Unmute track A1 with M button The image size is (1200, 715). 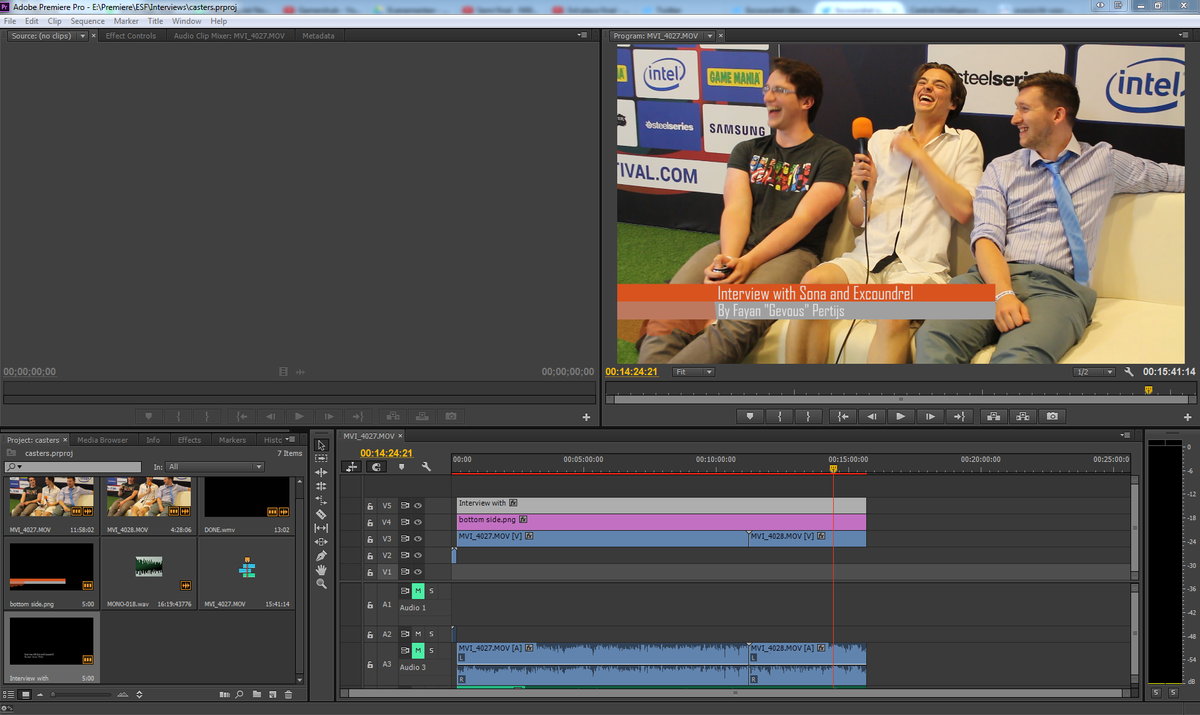pyautogui.click(x=418, y=591)
